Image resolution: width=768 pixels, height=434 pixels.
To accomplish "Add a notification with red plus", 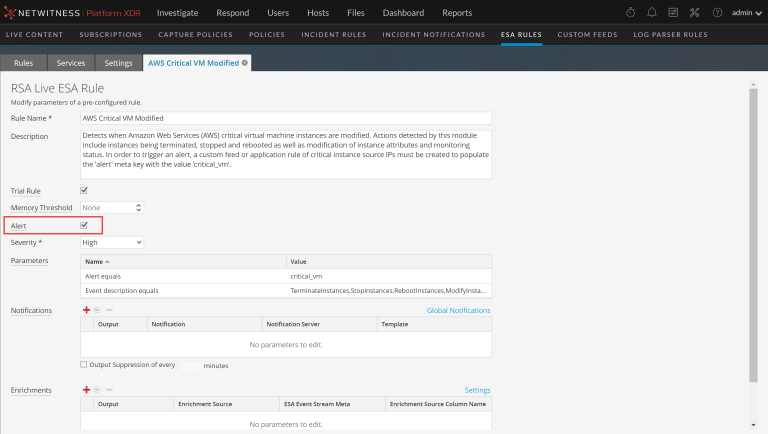I will (85, 310).
